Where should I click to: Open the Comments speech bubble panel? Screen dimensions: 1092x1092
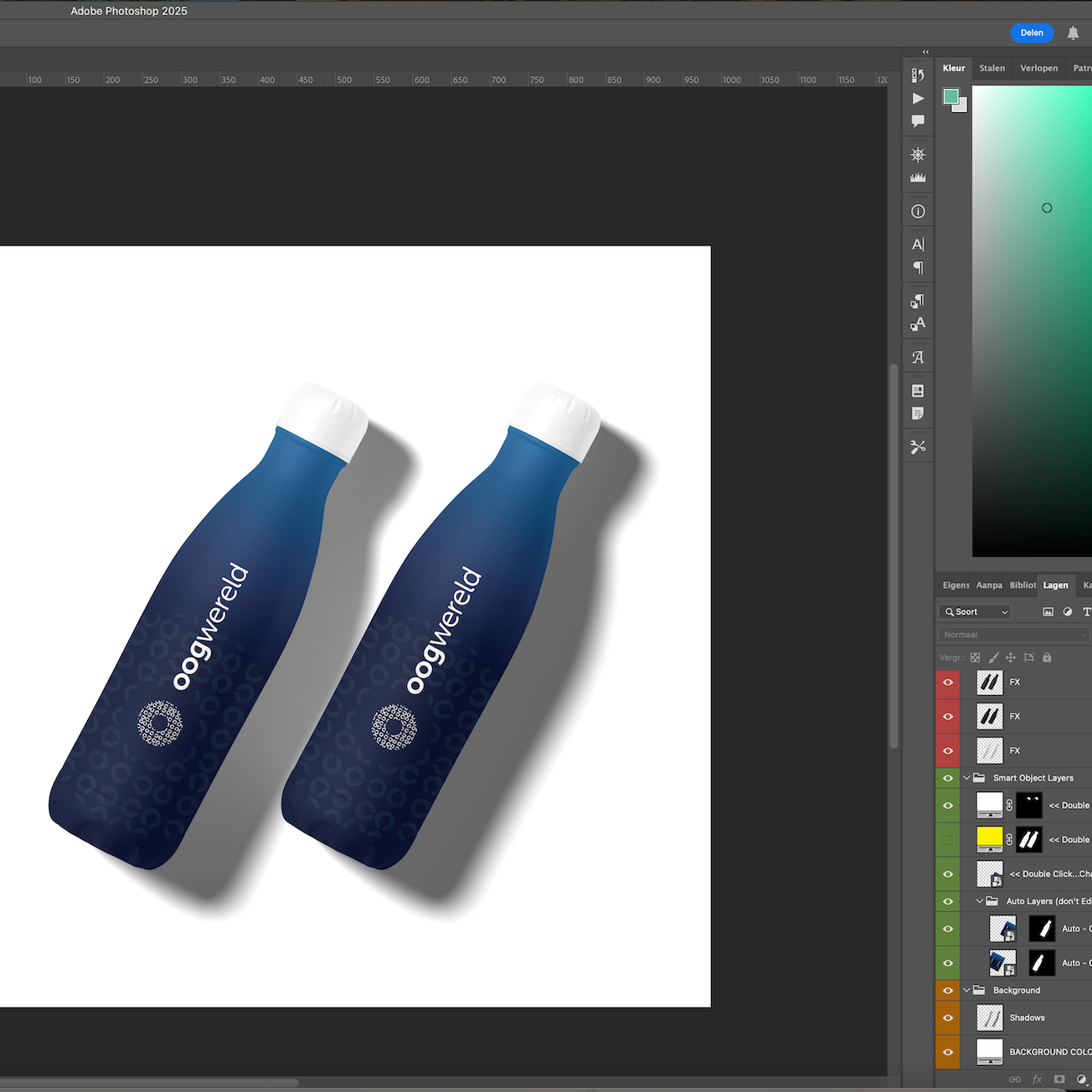[x=918, y=121]
